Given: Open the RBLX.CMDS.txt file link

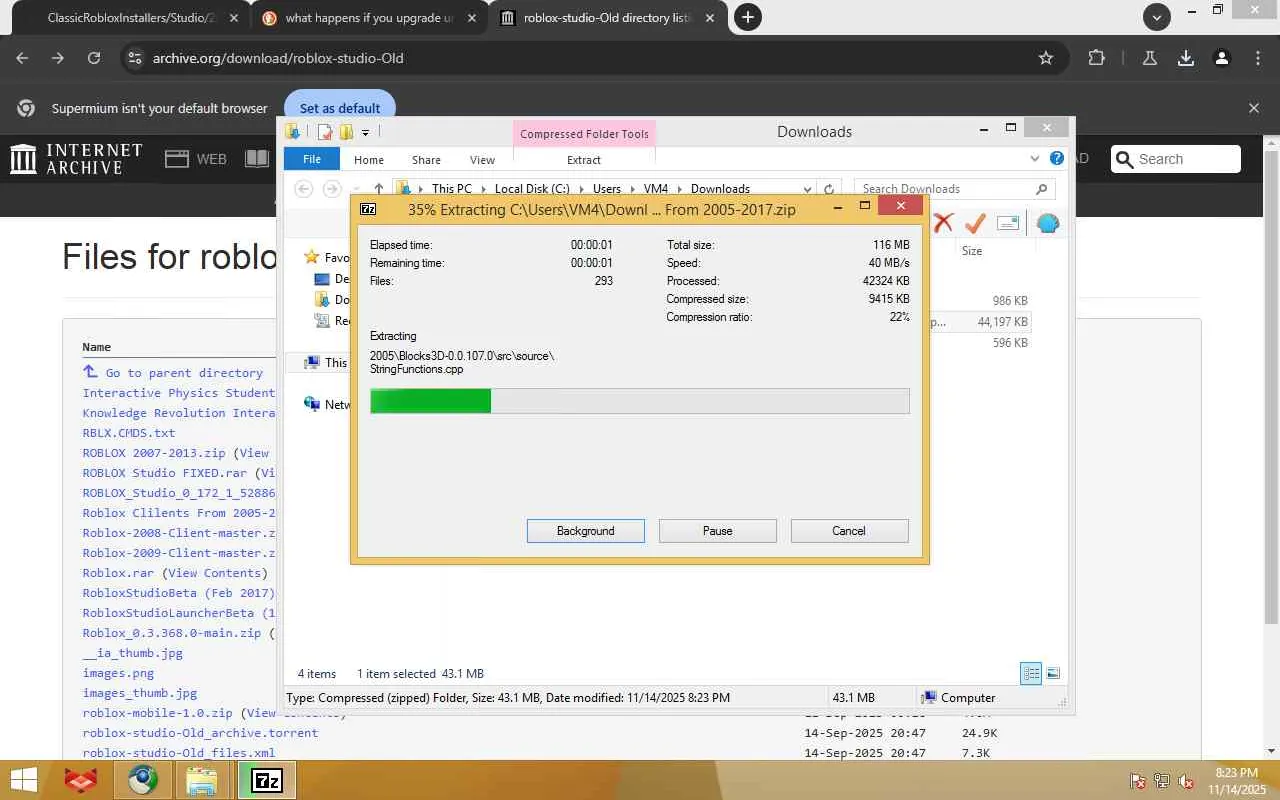Looking at the screenshot, I should pos(129,433).
